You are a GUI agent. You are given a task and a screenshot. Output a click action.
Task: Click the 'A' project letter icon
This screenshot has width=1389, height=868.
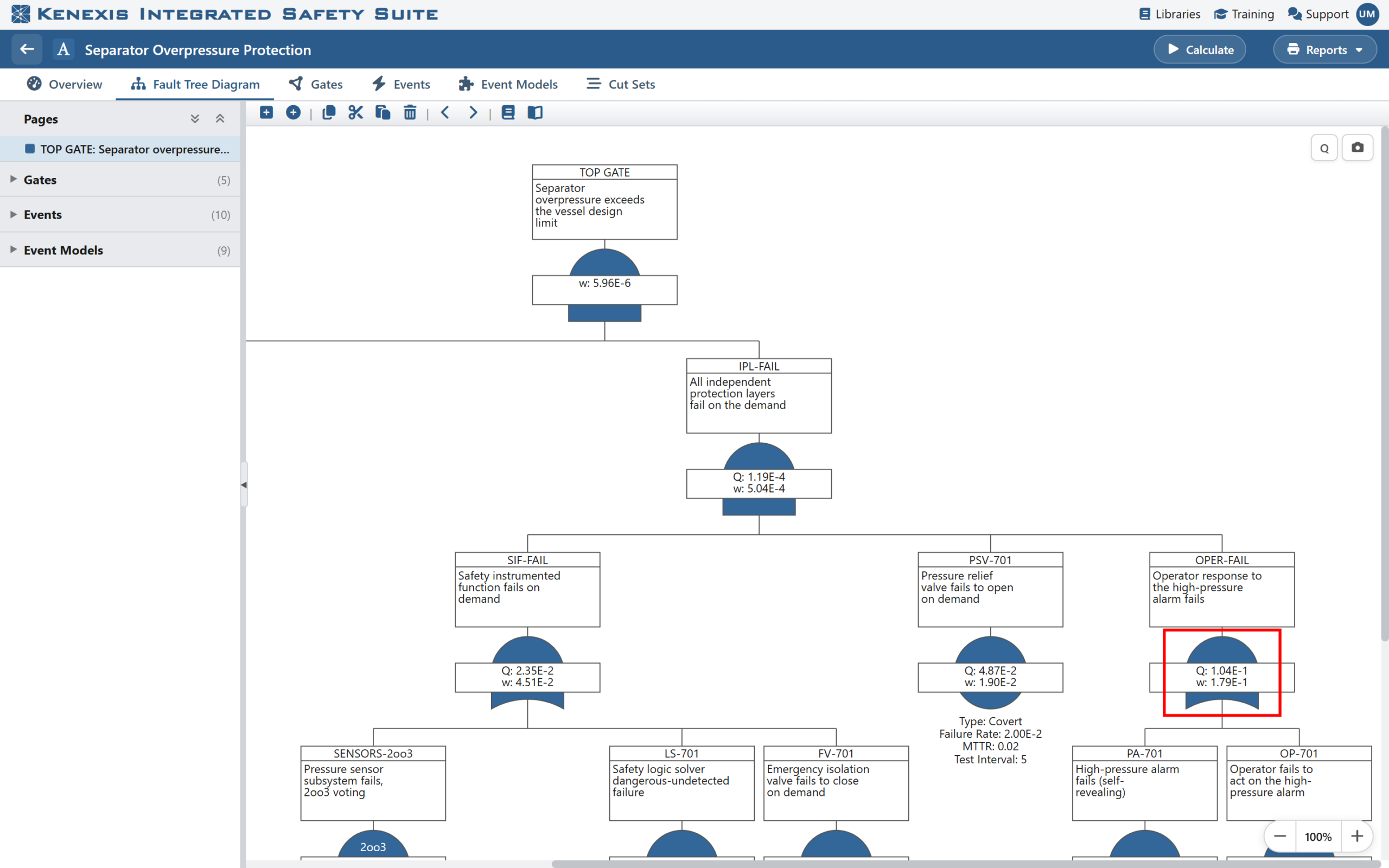pos(63,49)
